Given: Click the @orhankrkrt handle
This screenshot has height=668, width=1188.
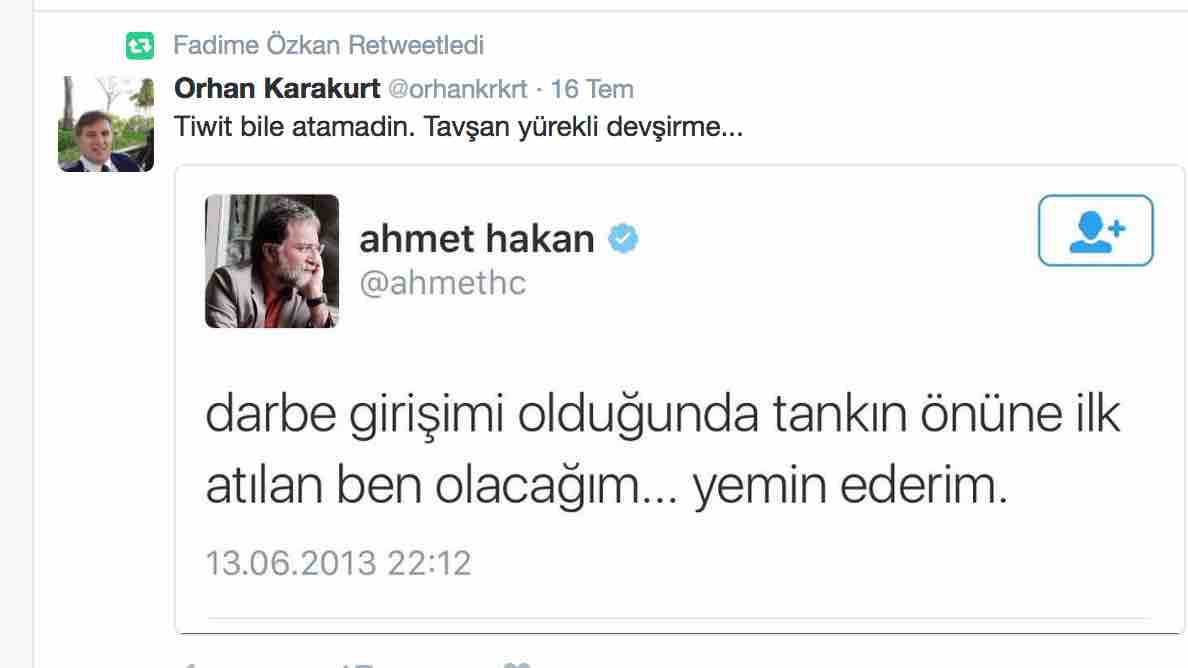Looking at the screenshot, I should coord(458,89).
